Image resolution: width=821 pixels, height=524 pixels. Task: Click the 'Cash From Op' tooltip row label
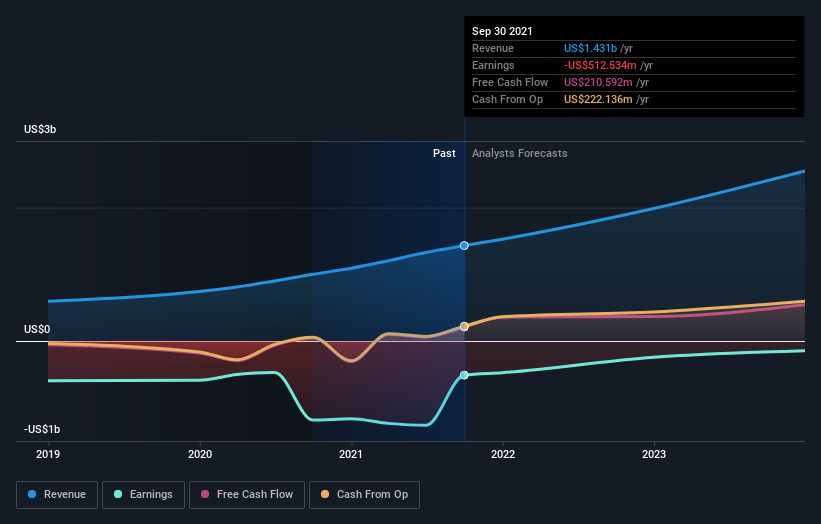(x=507, y=99)
